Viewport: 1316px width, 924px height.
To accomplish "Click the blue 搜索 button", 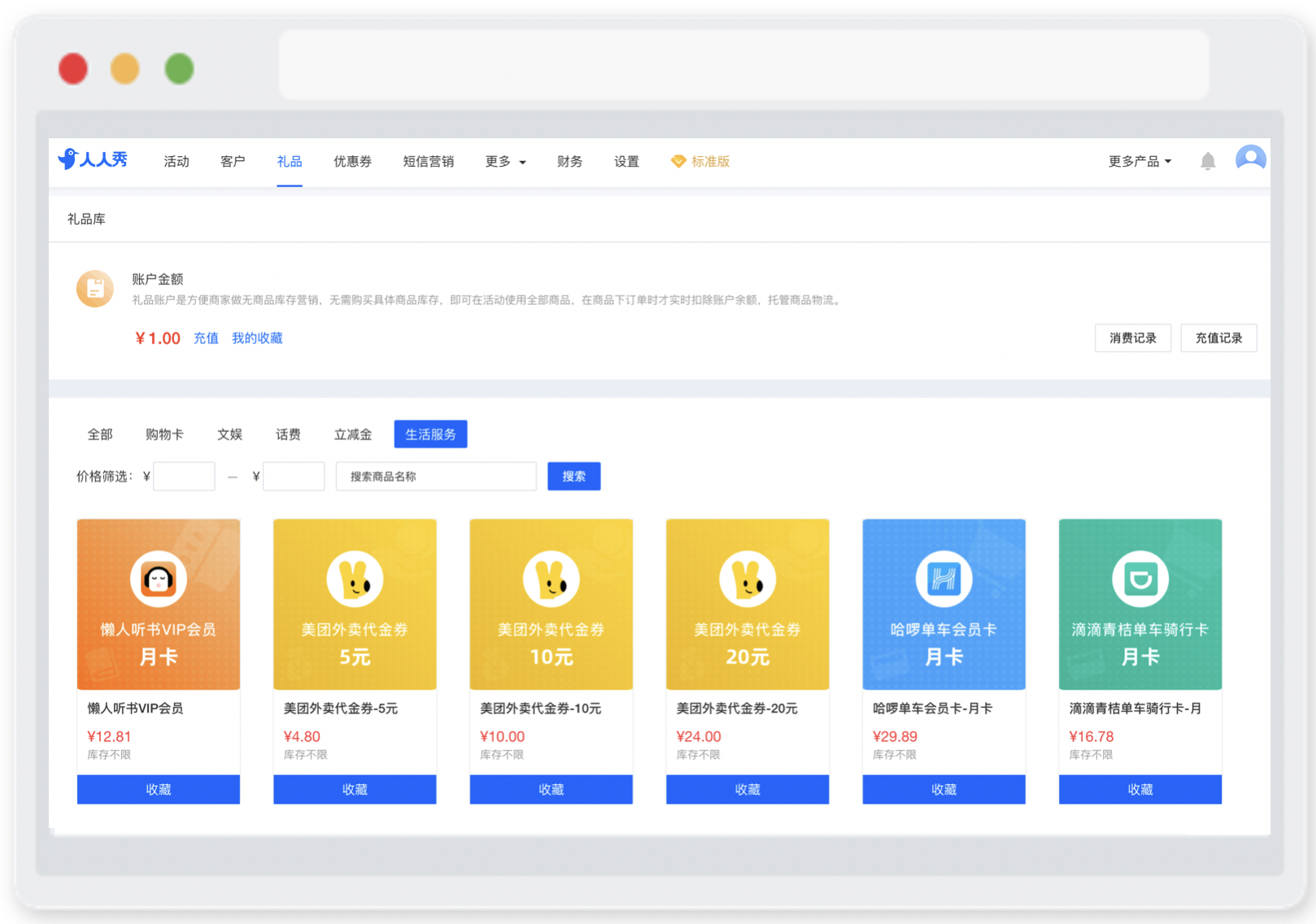I will (x=574, y=477).
